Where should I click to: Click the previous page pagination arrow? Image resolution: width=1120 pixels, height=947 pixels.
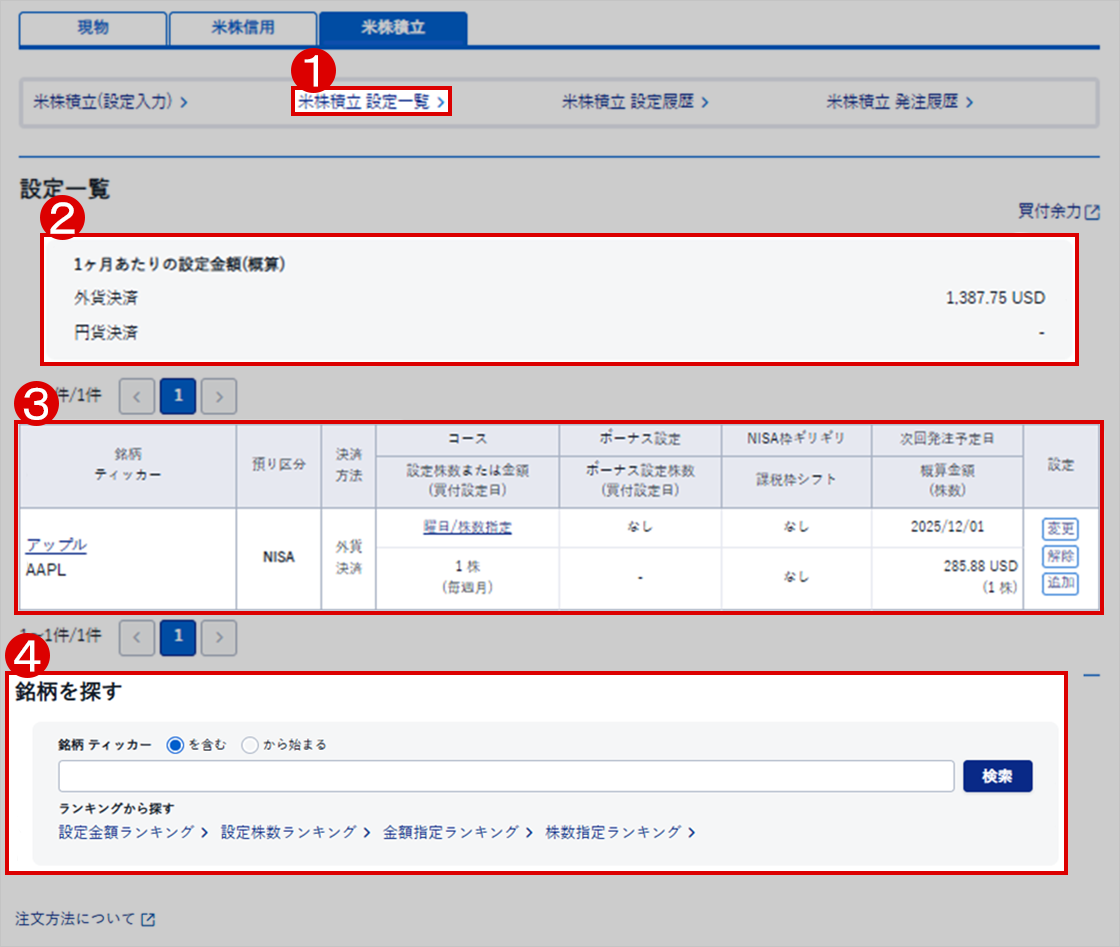[x=137, y=396]
